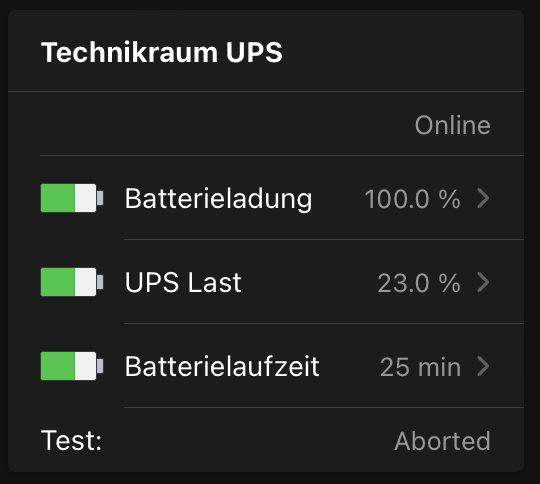Click the Test: label
The width and height of the screenshot is (540, 484).
(x=71, y=441)
